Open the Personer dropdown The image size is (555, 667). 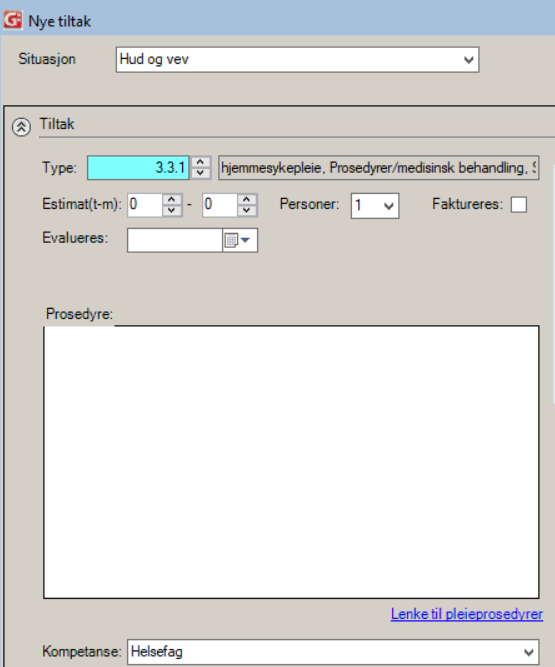pyautogui.click(x=375, y=206)
